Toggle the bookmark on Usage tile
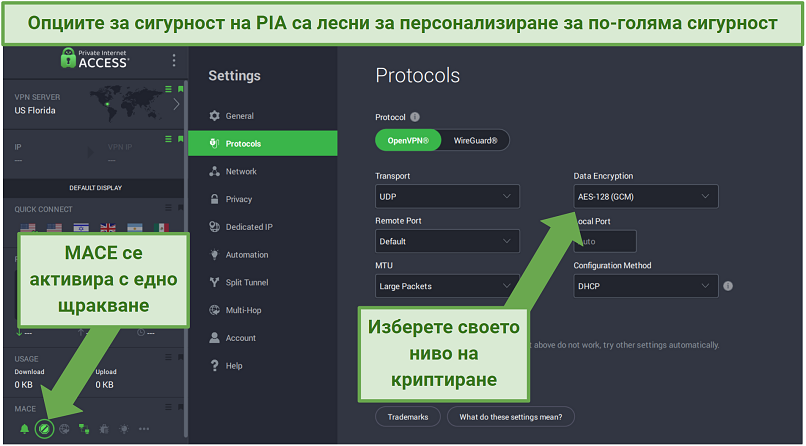Viewport: 806px width, 446px height. tap(180, 357)
